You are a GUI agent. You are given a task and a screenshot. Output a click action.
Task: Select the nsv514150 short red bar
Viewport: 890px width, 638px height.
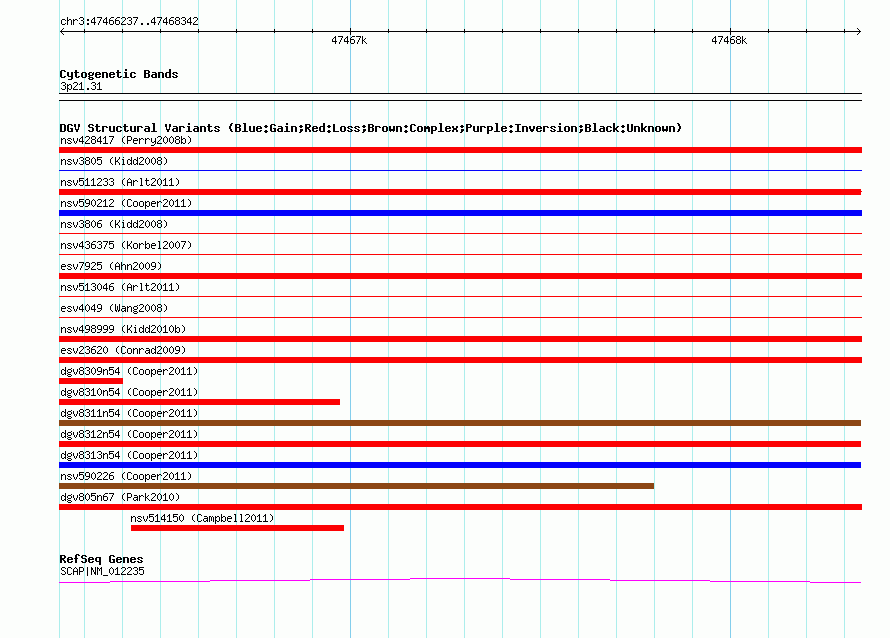coord(237,528)
